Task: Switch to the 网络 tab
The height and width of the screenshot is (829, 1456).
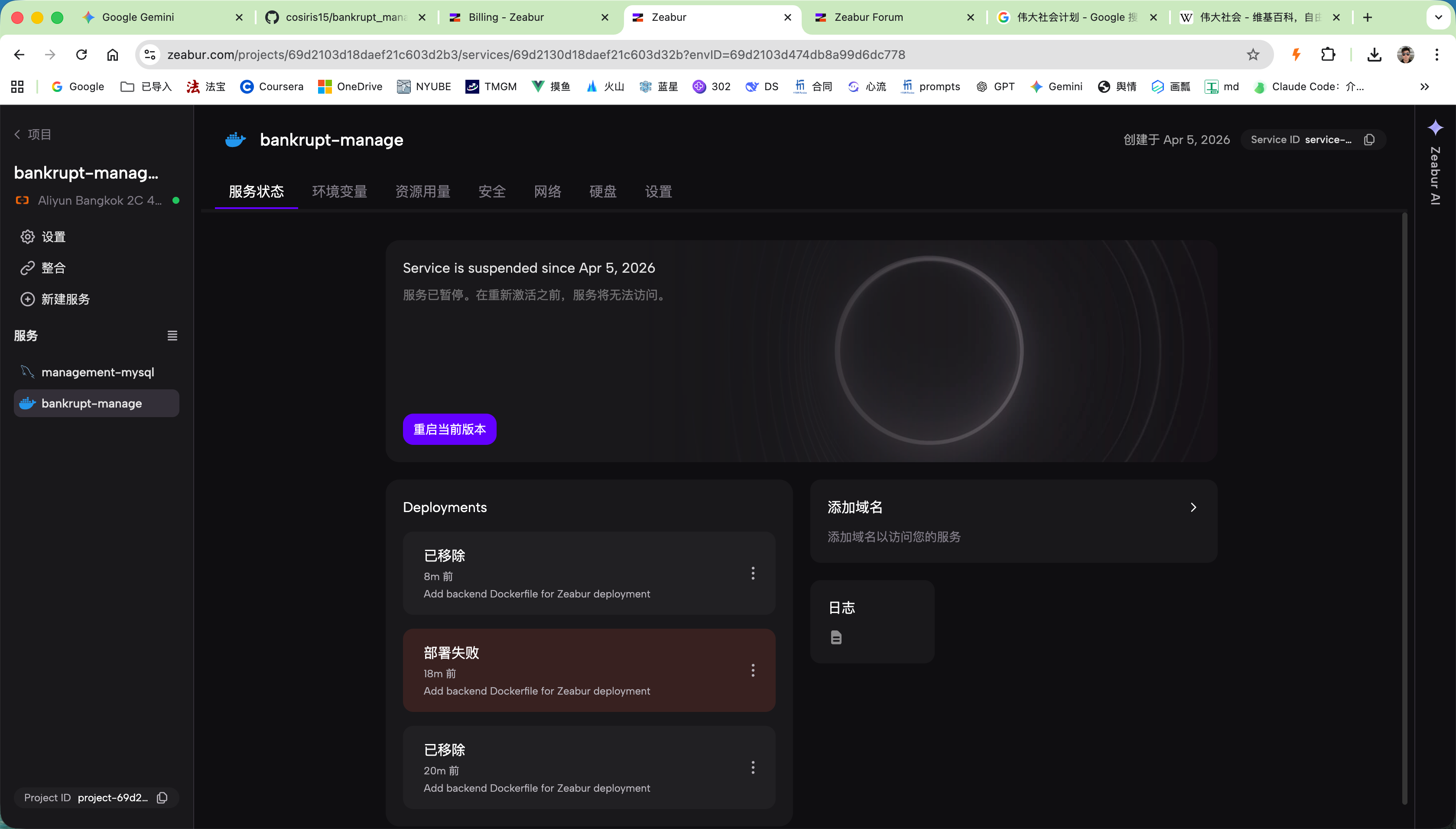Action: pyautogui.click(x=547, y=191)
